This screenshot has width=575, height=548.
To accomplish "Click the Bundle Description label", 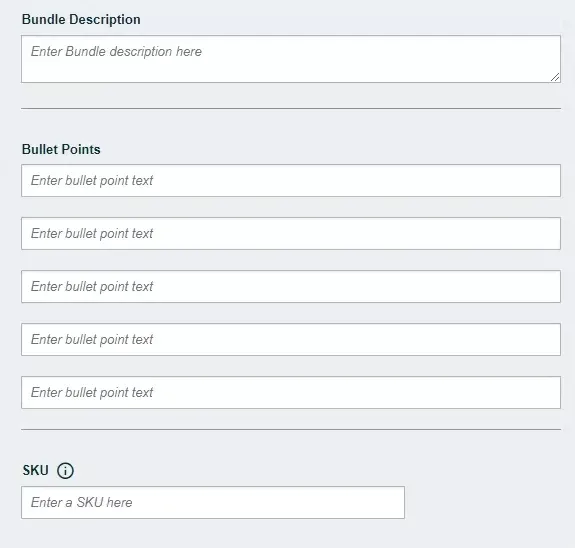I will (81, 19).
